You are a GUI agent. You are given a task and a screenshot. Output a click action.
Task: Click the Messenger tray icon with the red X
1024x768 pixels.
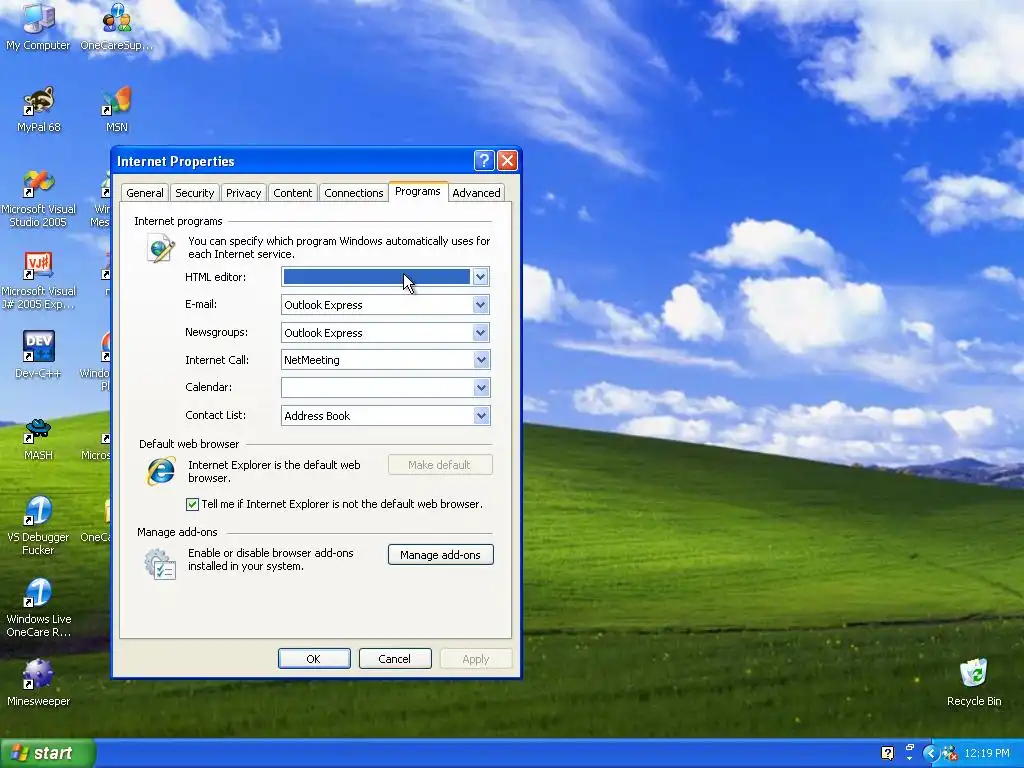click(950, 753)
